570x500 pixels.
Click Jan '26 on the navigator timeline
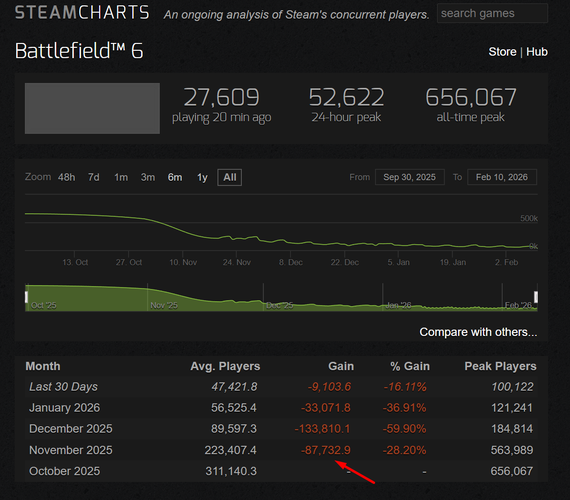click(398, 305)
